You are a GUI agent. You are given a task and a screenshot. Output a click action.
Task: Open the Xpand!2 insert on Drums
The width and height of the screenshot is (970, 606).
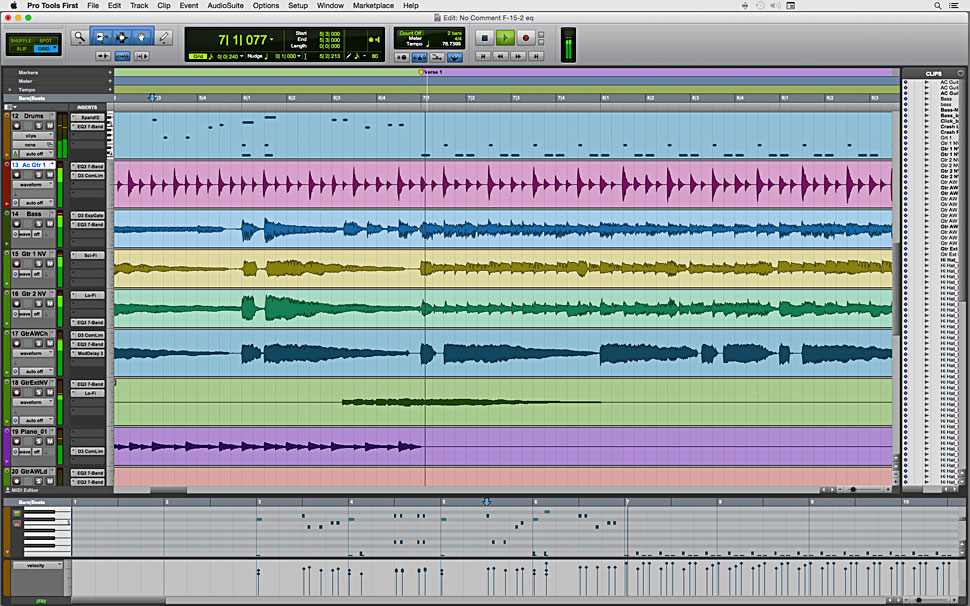point(87,117)
